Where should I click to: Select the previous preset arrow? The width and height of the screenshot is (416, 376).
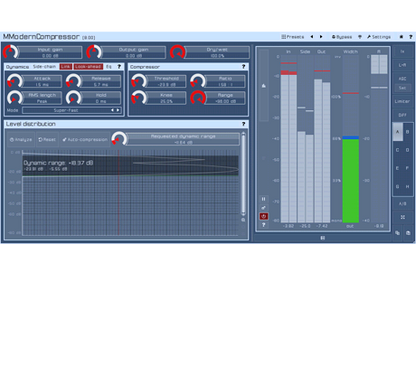[312, 37]
